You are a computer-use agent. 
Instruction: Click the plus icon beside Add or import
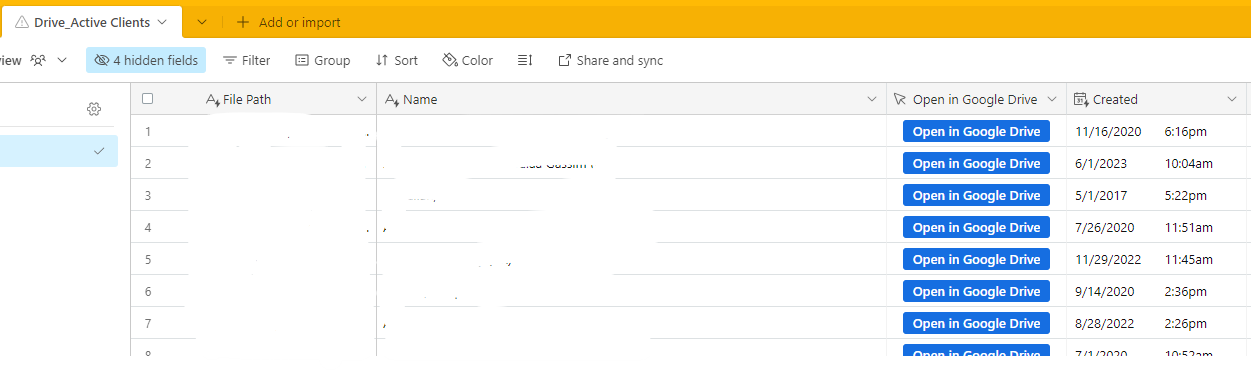pos(243,22)
